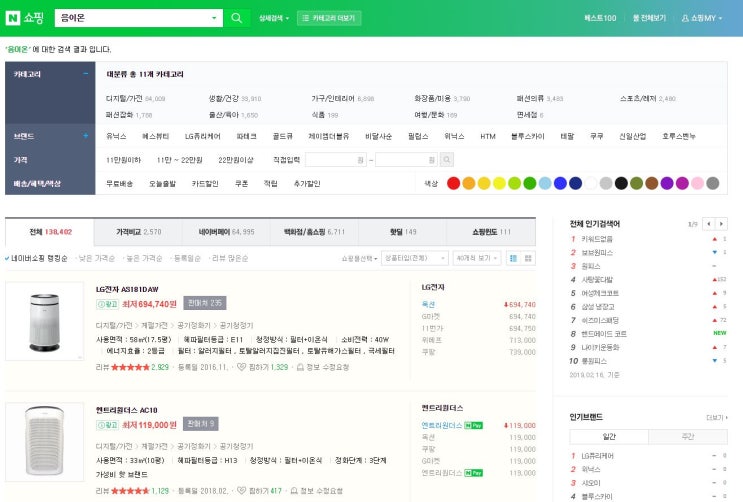Open the 쇼핑MY dropdown menu

point(702,18)
